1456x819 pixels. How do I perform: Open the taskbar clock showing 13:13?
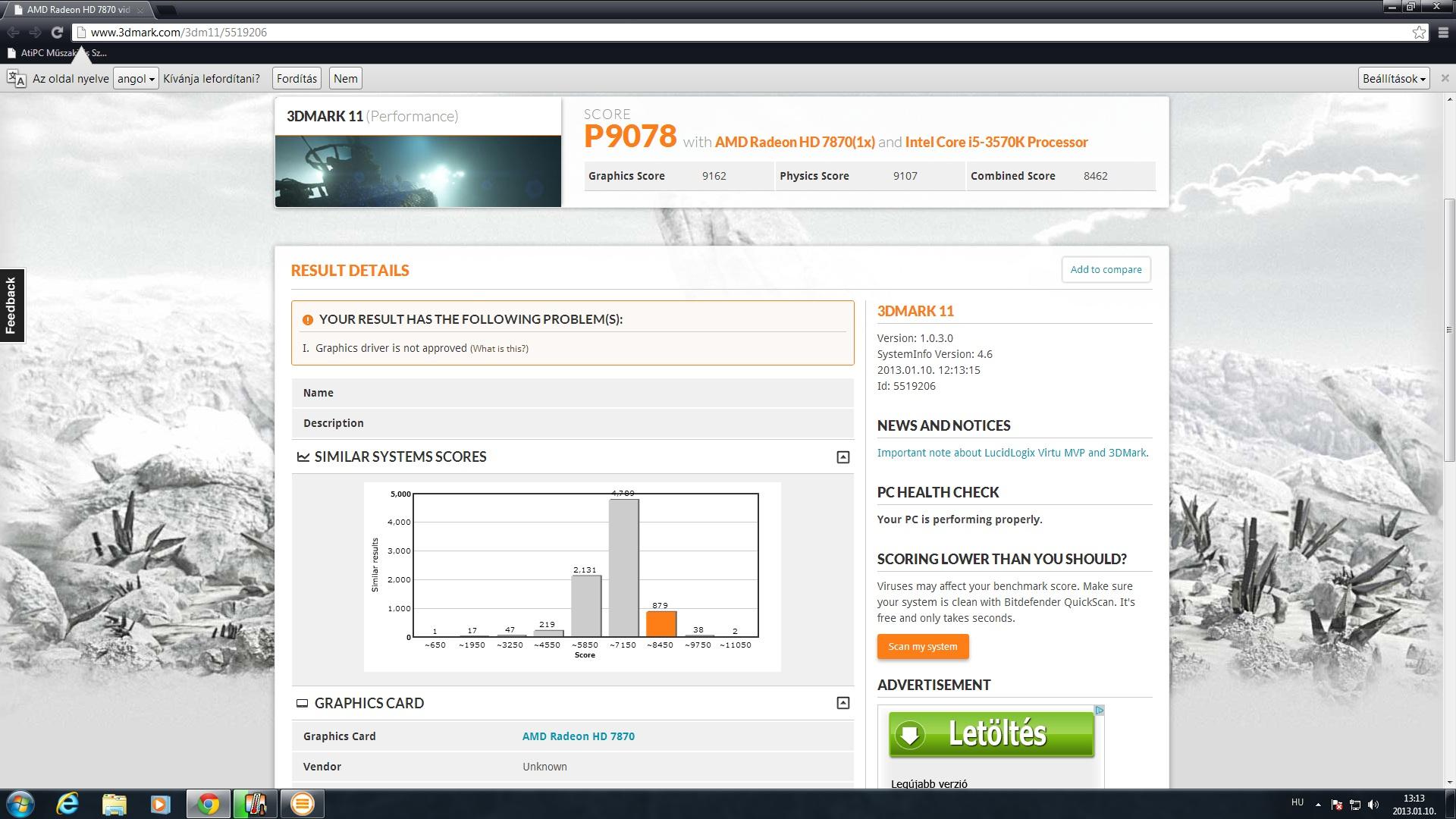1414,805
